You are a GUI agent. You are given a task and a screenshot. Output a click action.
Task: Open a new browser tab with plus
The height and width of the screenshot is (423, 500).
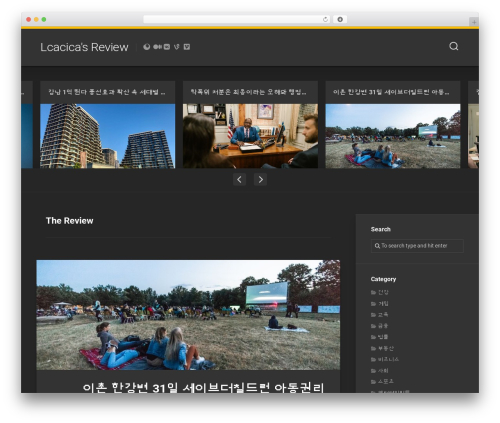click(x=474, y=22)
